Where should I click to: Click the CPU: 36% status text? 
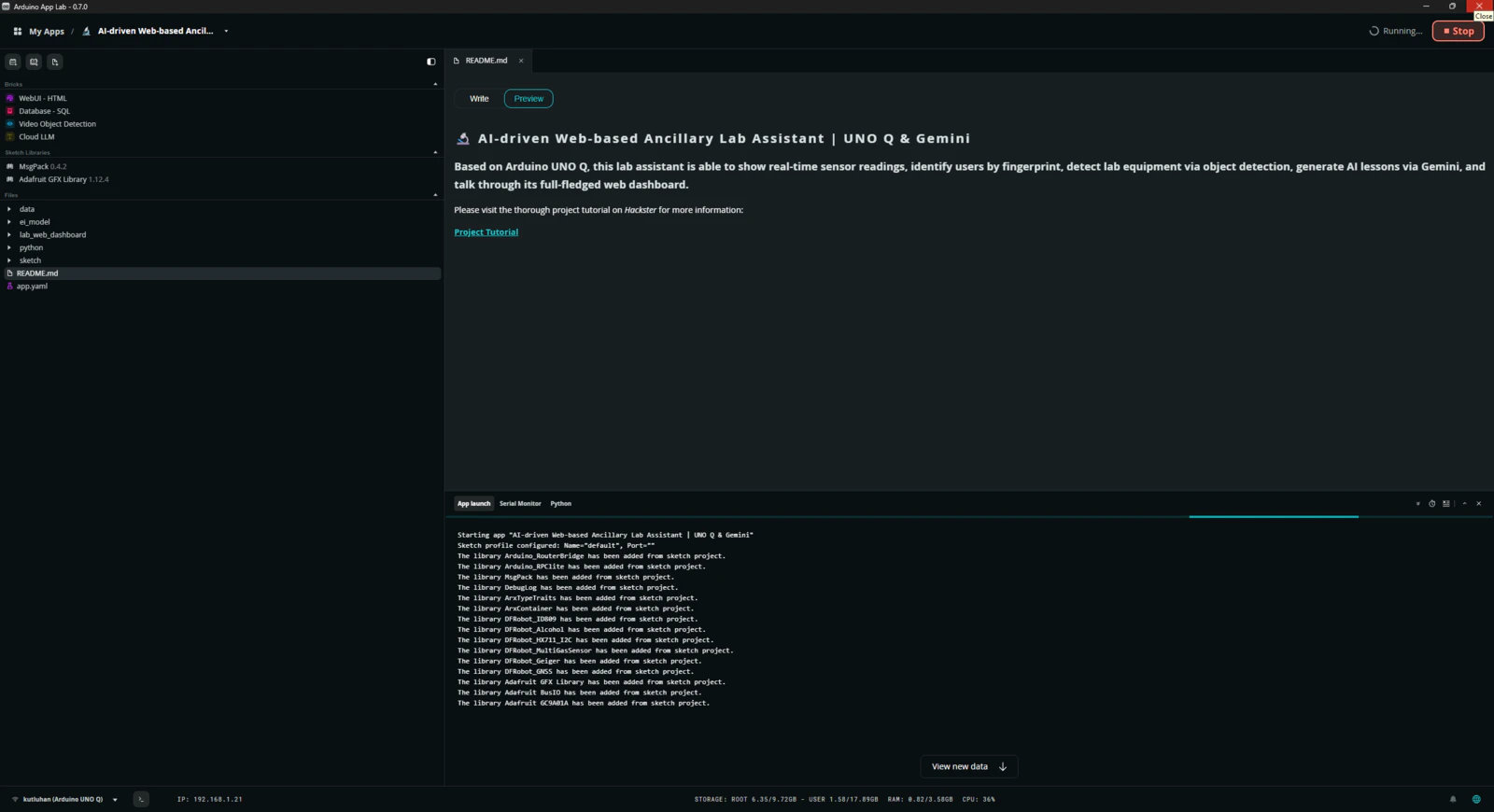[x=979, y=800]
